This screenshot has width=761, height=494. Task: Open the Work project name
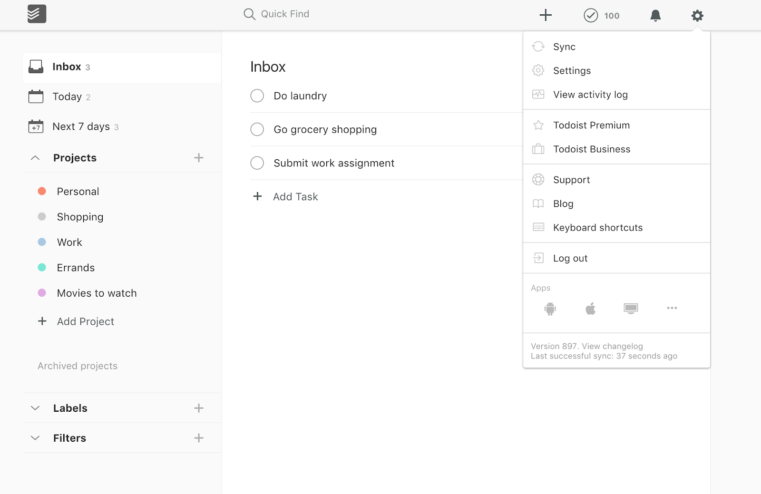click(69, 242)
